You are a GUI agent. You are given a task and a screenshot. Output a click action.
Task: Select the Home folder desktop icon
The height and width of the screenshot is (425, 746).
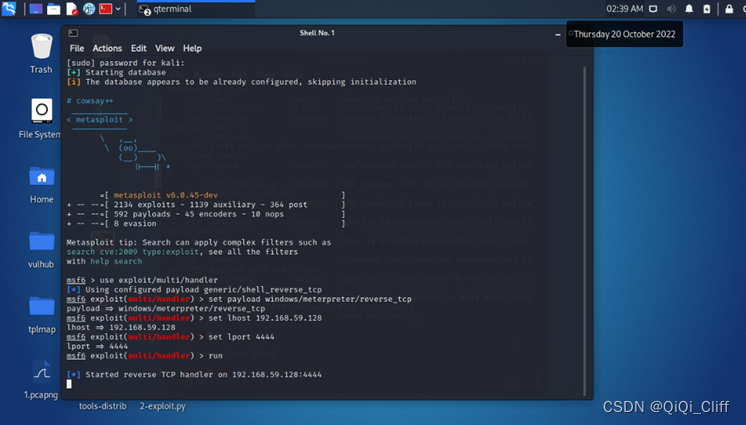[x=41, y=185]
